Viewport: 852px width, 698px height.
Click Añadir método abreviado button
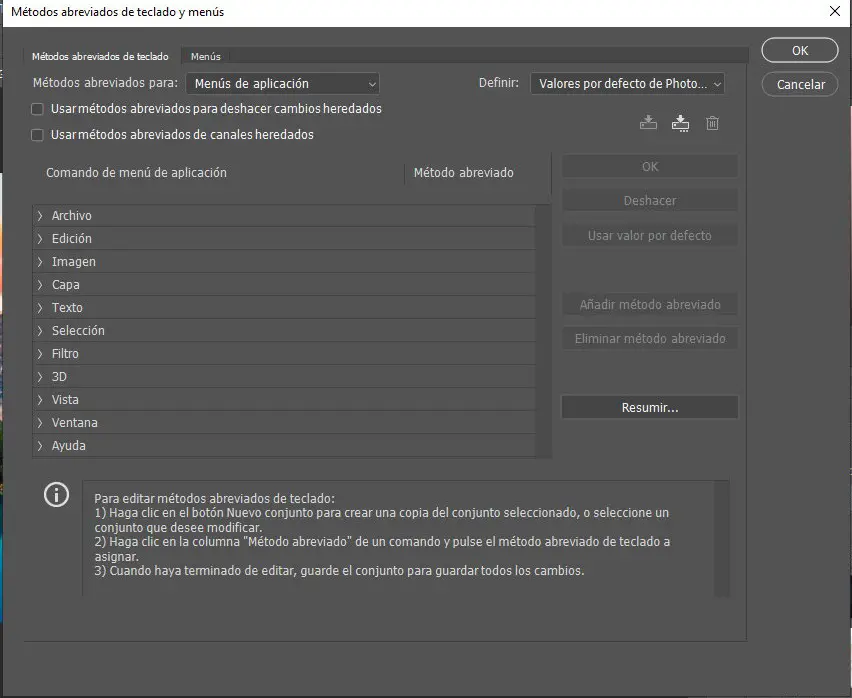650,305
